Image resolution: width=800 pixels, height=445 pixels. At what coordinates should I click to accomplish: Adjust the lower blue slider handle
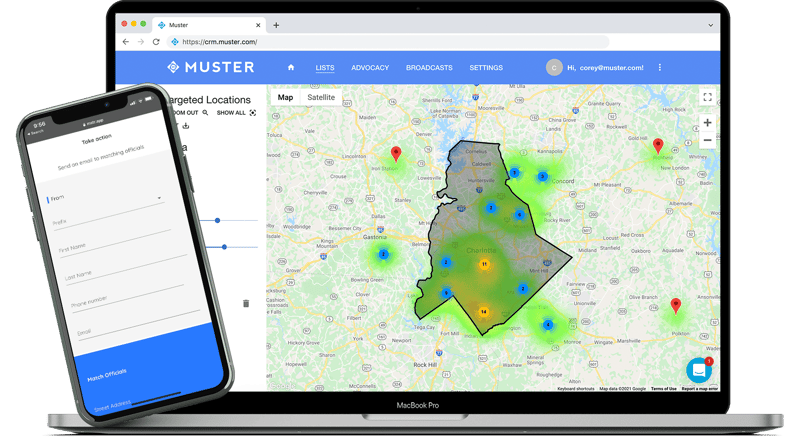pos(224,247)
